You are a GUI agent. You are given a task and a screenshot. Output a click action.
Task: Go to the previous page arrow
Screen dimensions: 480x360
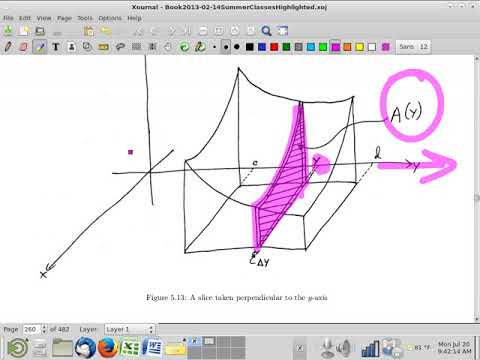coord(155,31)
